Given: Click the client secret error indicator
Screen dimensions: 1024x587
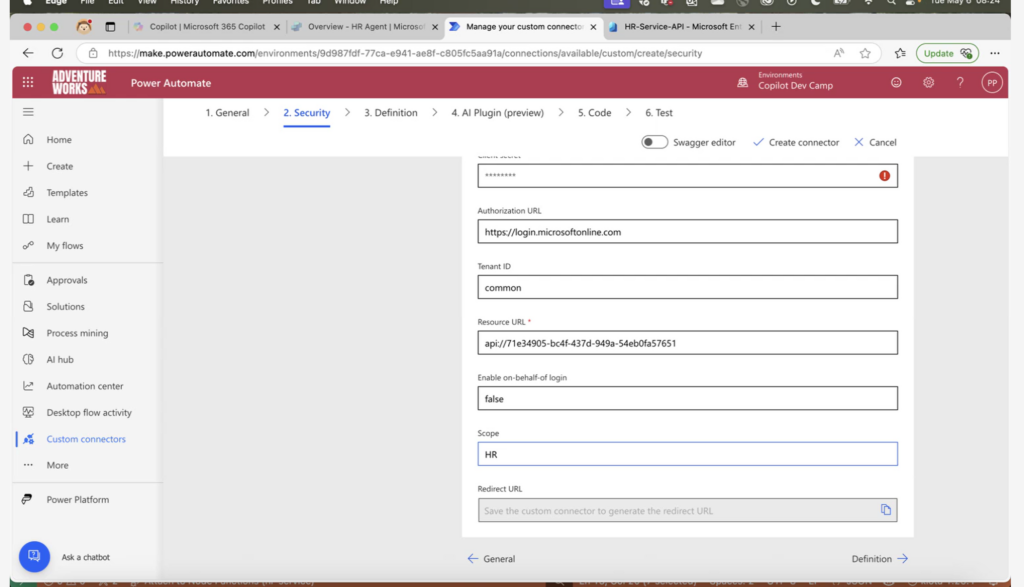Looking at the screenshot, I should [884, 176].
